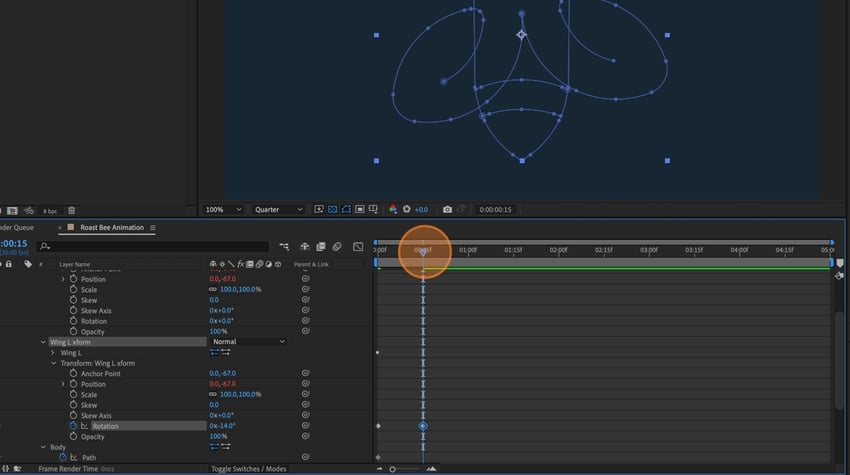
Task: Click Rotation keyframe at timeline start
Action: (378, 426)
